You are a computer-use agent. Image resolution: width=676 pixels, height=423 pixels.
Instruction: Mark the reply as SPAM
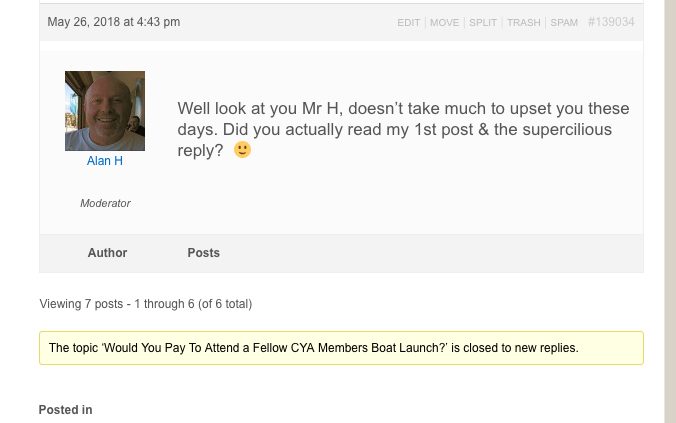point(564,22)
